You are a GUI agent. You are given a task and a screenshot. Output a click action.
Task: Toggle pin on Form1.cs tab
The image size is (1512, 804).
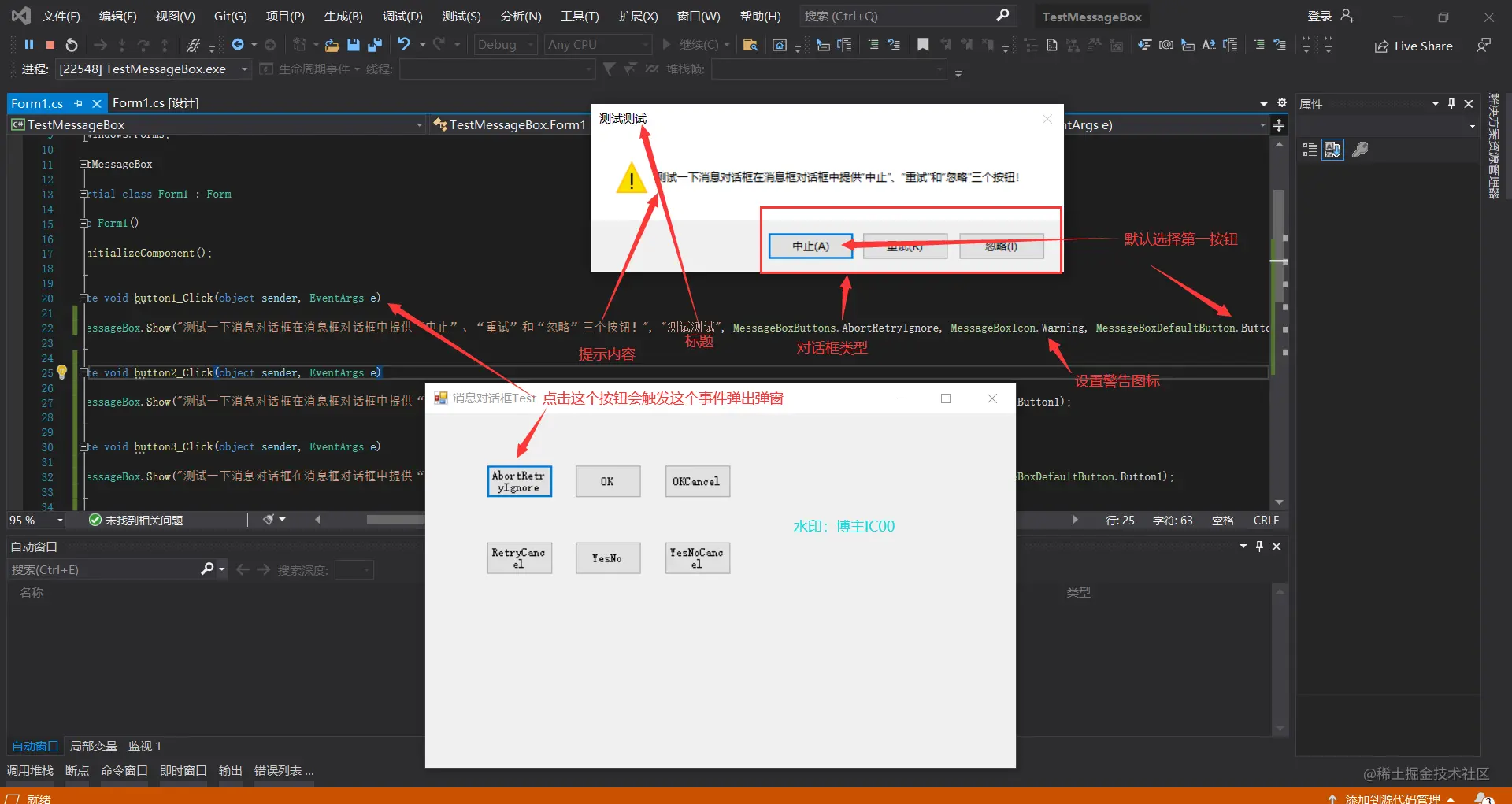click(x=78, y=103)
